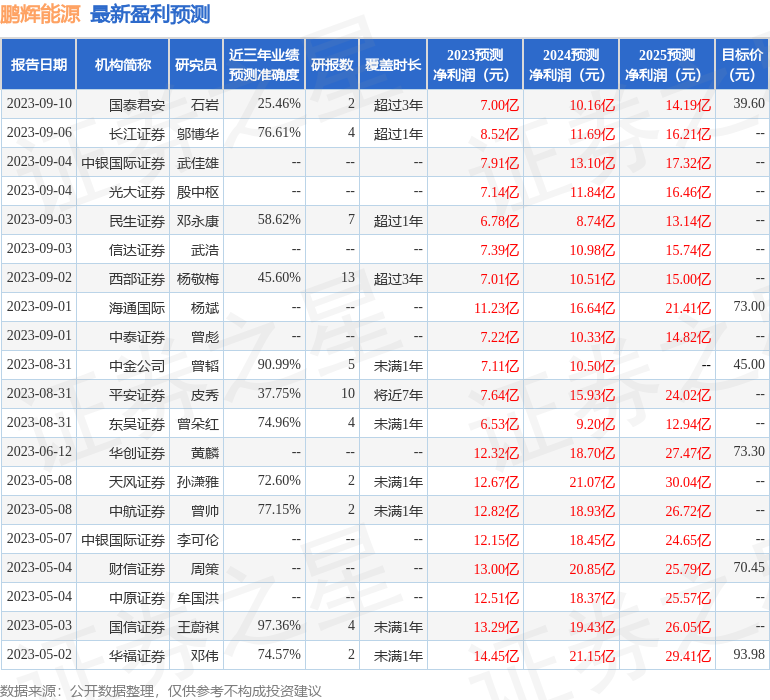This screenshot has height=700, width=770.
Task: Click the 研报数 column header
Action: click(x=332, y=65)
